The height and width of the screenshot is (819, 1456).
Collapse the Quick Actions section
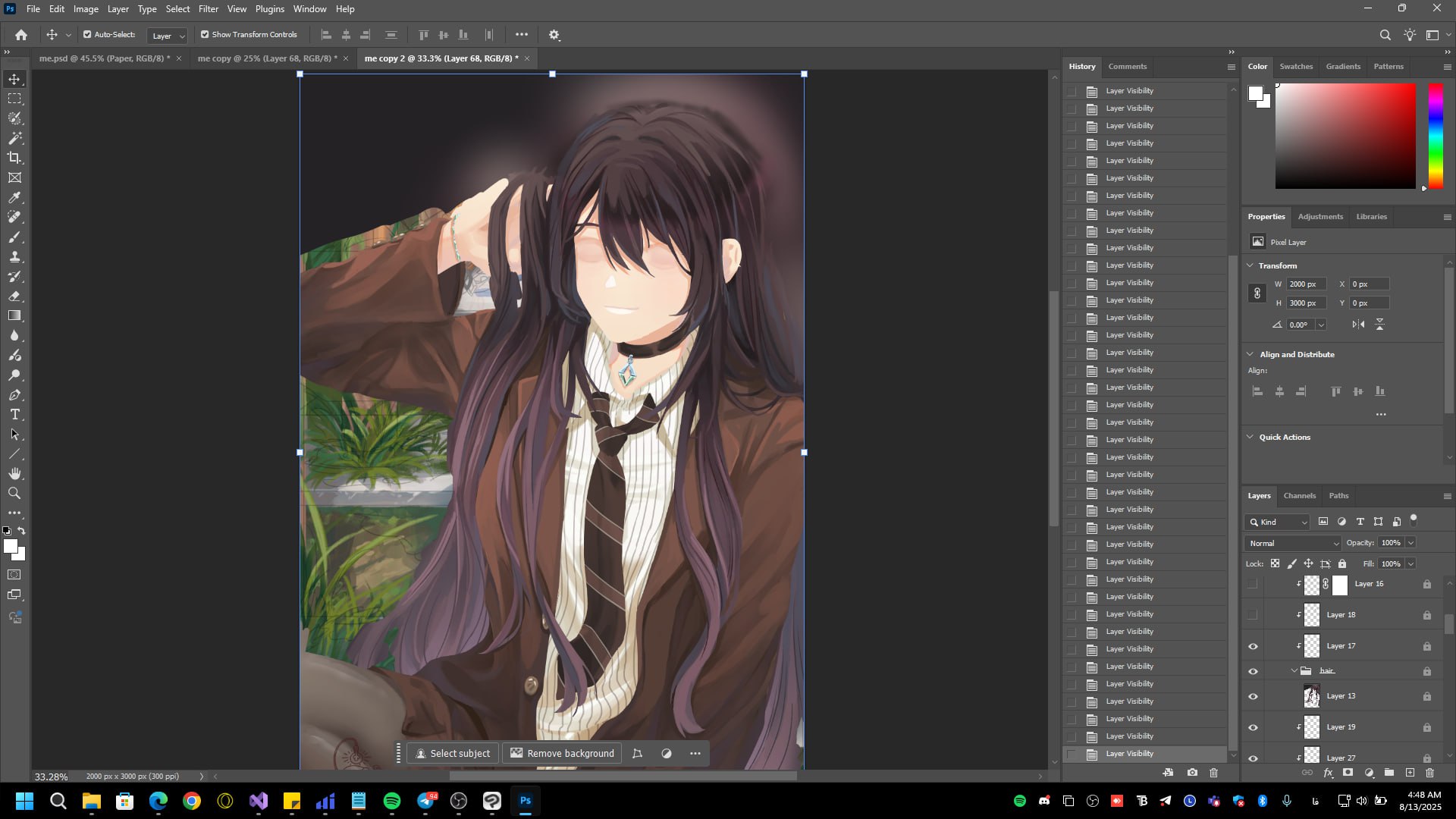pos(1250,438)
